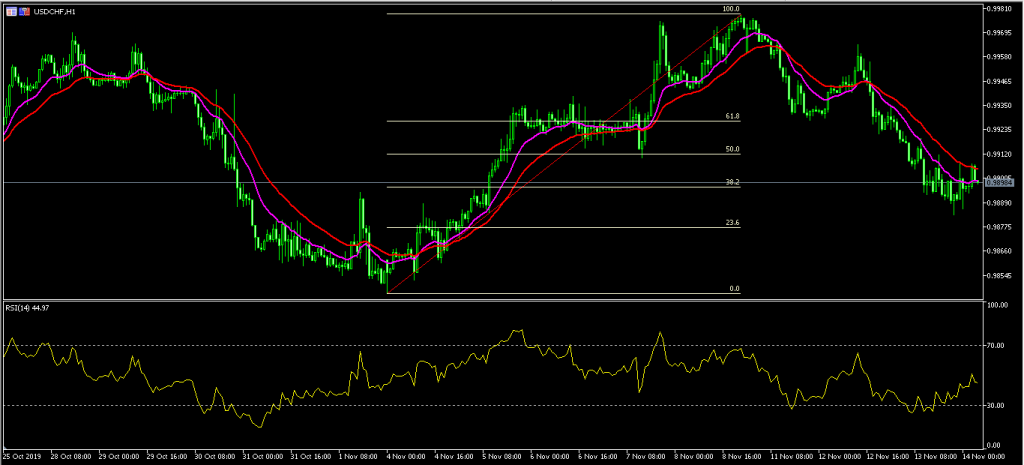This screenshot has width=1024, height=465.
Task: Click price axis value 0.99695
Action: tap(999, 33)
